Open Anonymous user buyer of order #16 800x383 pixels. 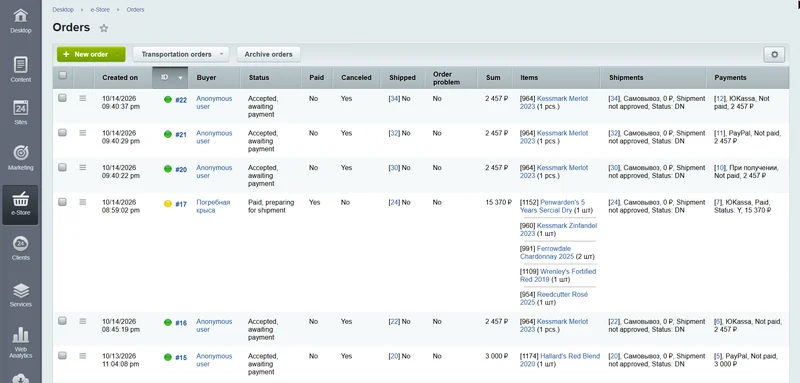[214, 326]
